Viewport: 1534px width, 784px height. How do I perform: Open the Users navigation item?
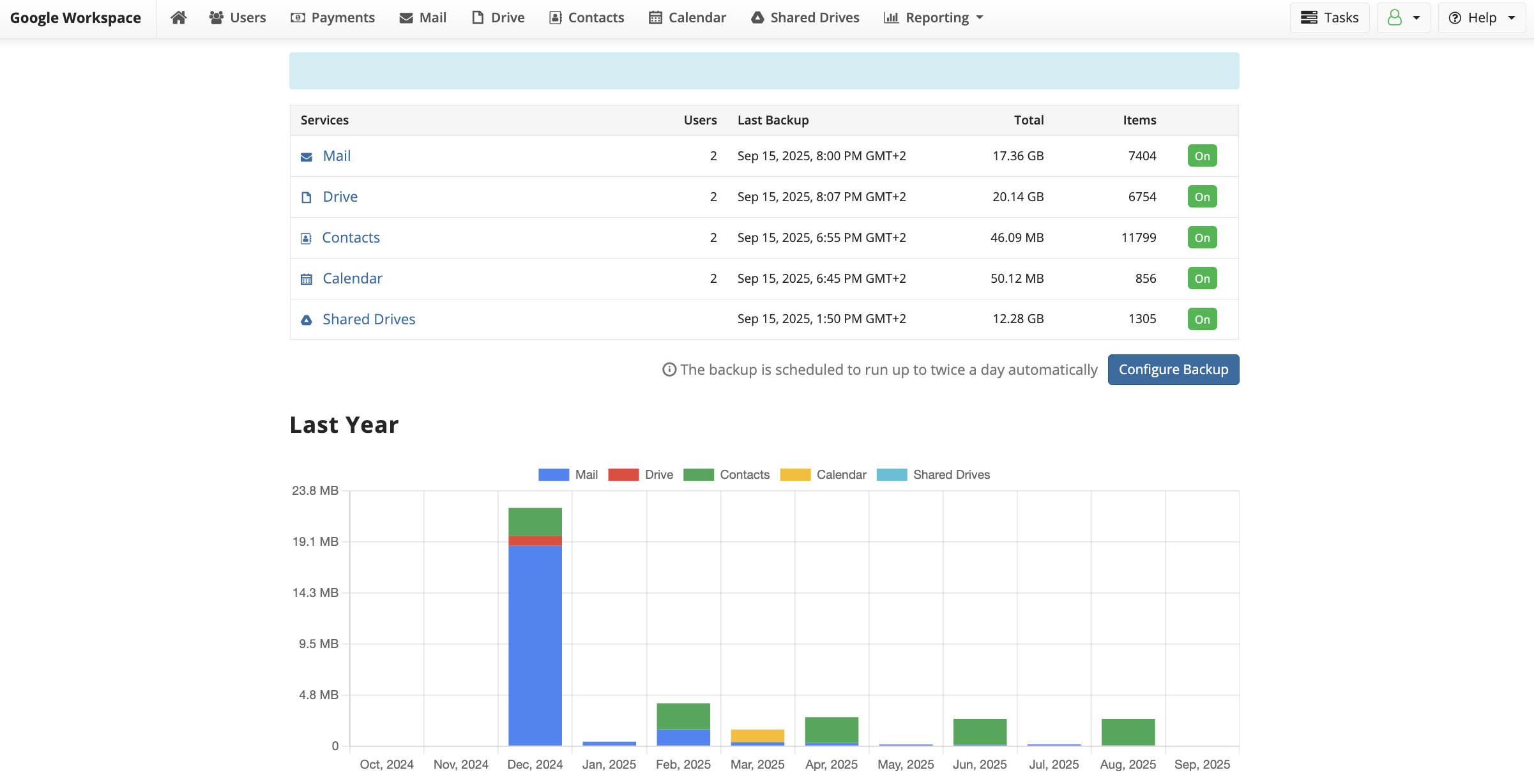238,17
